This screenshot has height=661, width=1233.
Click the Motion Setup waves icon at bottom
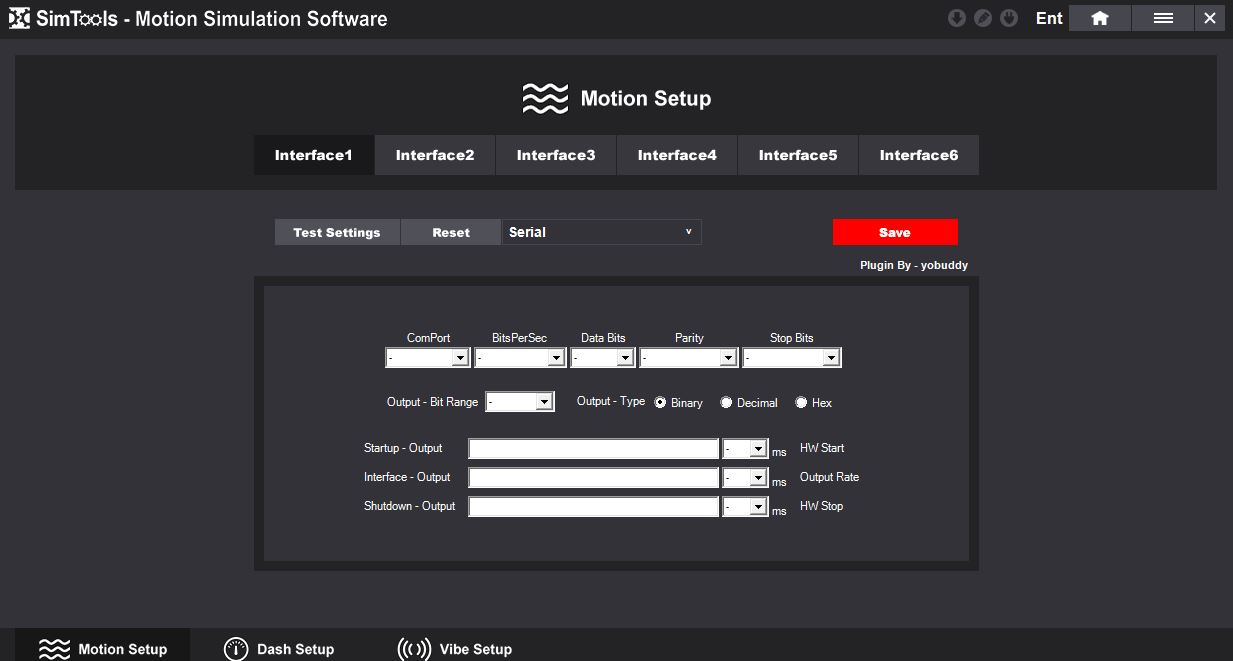coord(54,649)
